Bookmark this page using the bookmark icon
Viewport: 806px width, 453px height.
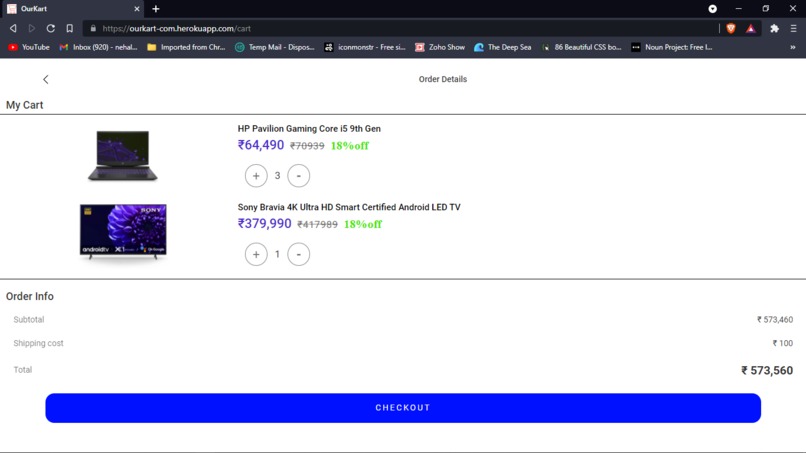click(x=69, y=28)
